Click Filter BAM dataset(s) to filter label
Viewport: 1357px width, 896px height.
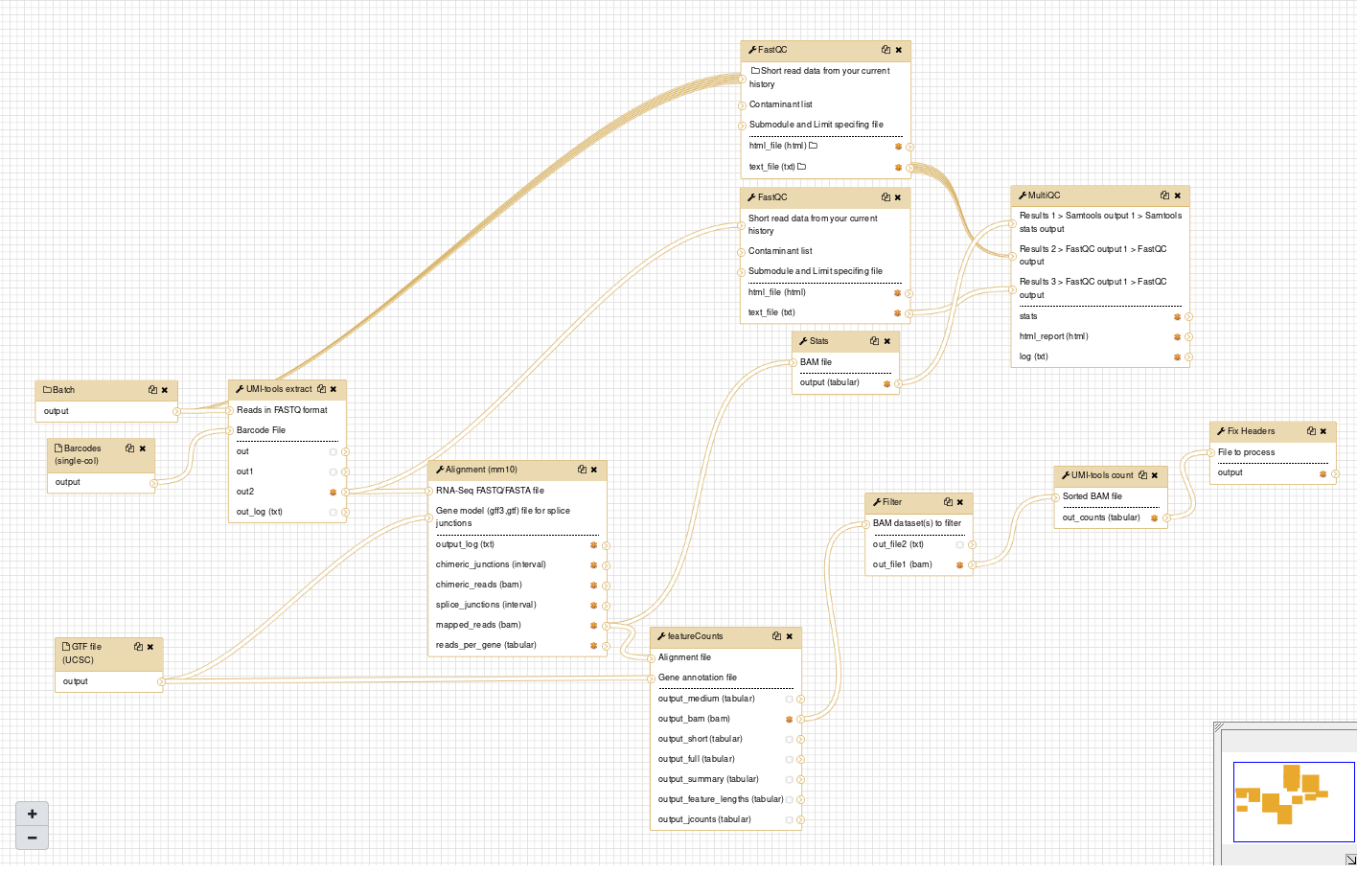point(917,523)
